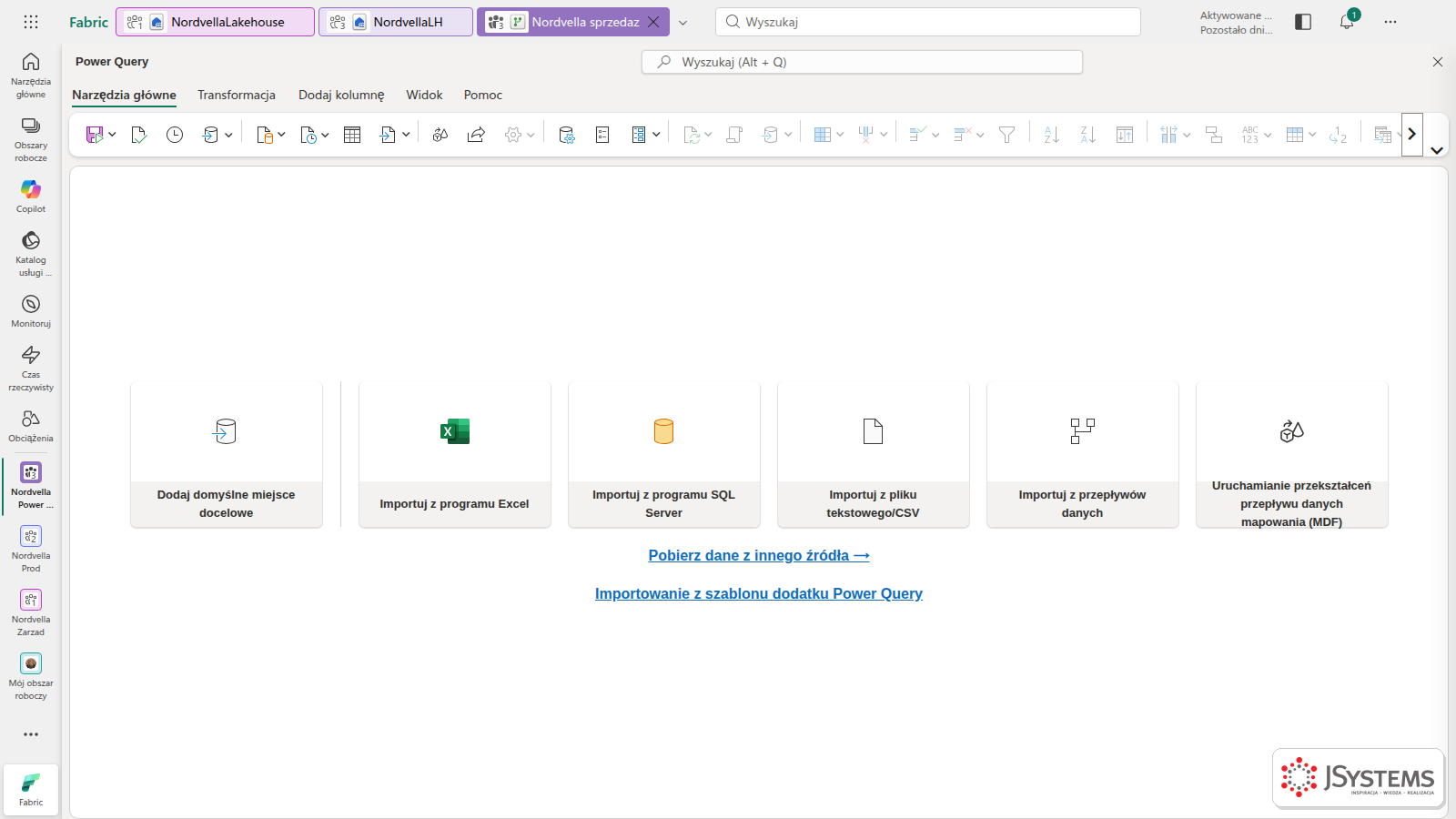1456x819 pixels.
Task: Open the app launcher grid icon
Action: click(x=31, y=22)
